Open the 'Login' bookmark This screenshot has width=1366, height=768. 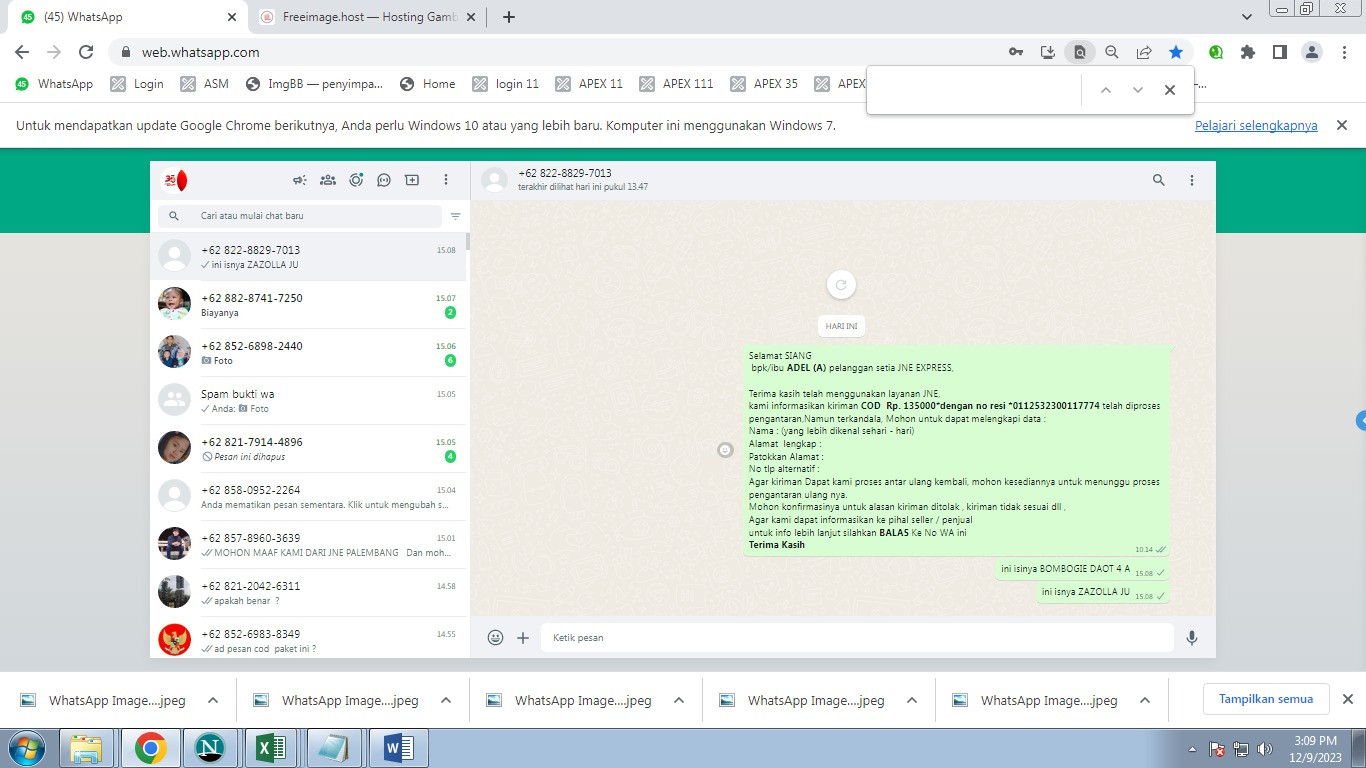pos(137,84)
